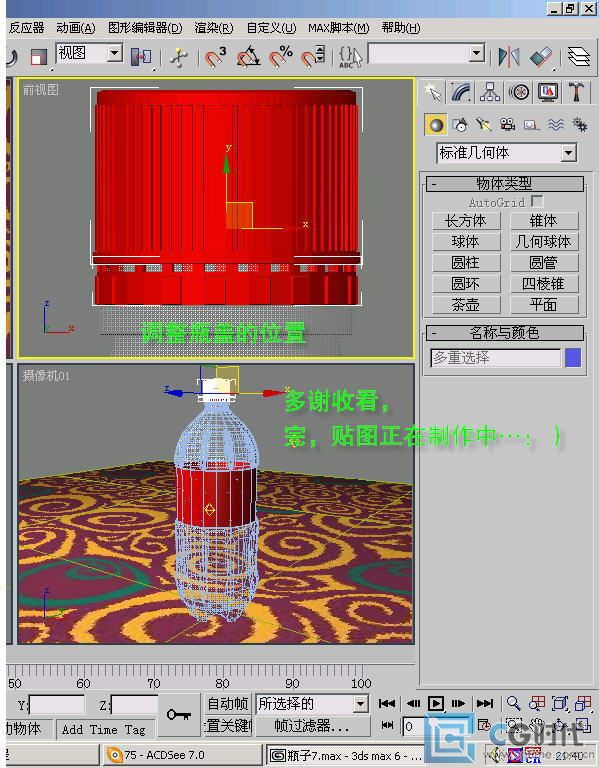Screen dimensions: 599x768
Task: Select the Space Warps category icon
Action: (x=555, y=125)
